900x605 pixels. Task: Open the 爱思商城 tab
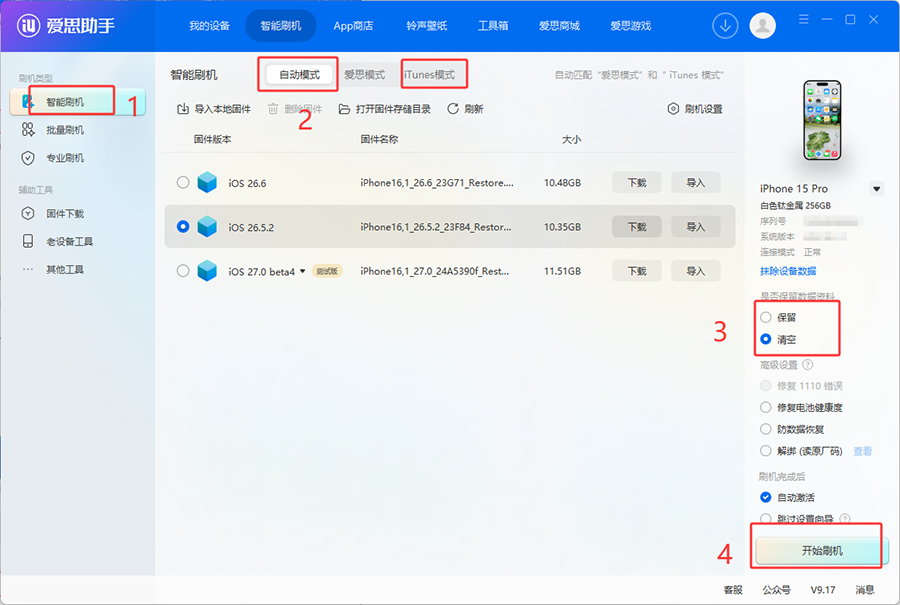(x=559, y=26)
